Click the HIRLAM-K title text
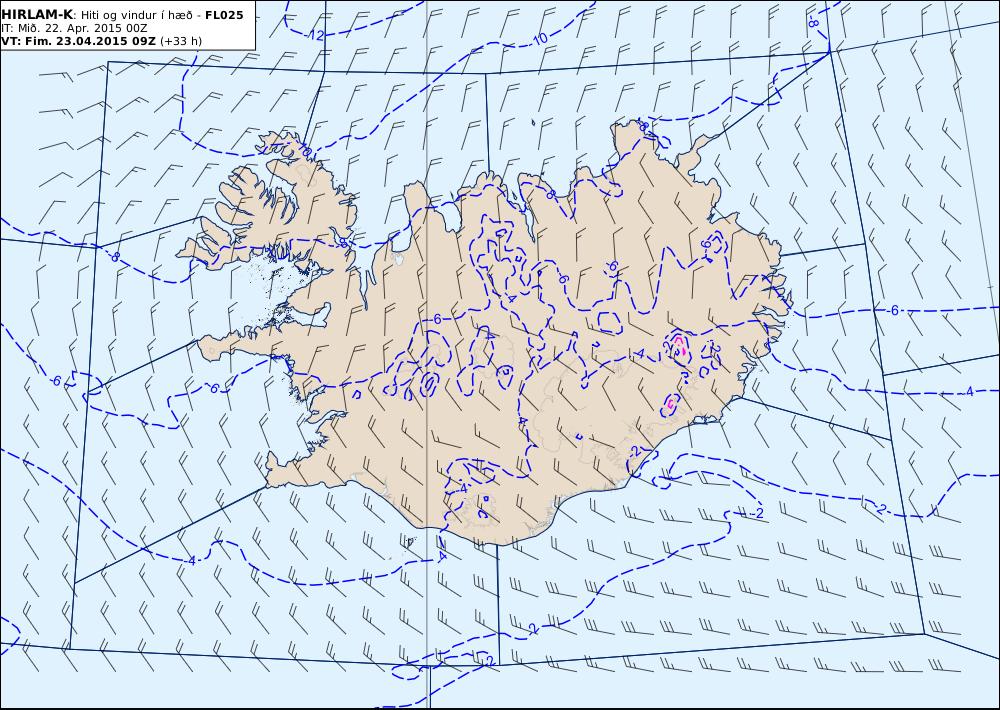 (x=38, y=15)
